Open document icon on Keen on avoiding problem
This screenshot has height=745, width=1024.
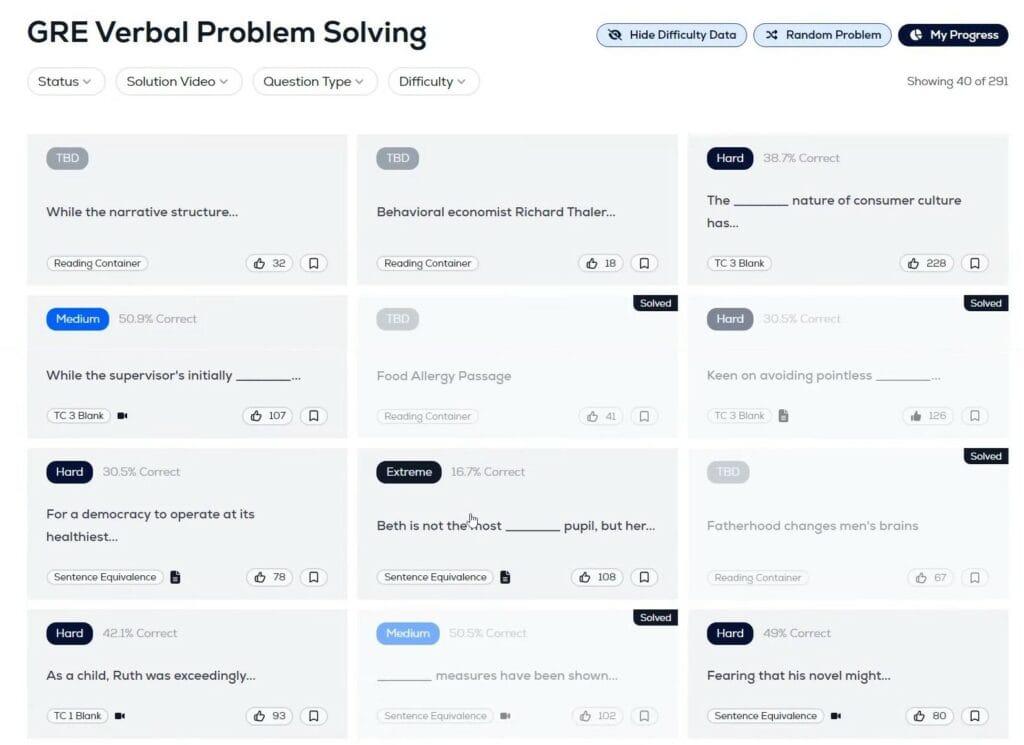click(x=784, y=416)
